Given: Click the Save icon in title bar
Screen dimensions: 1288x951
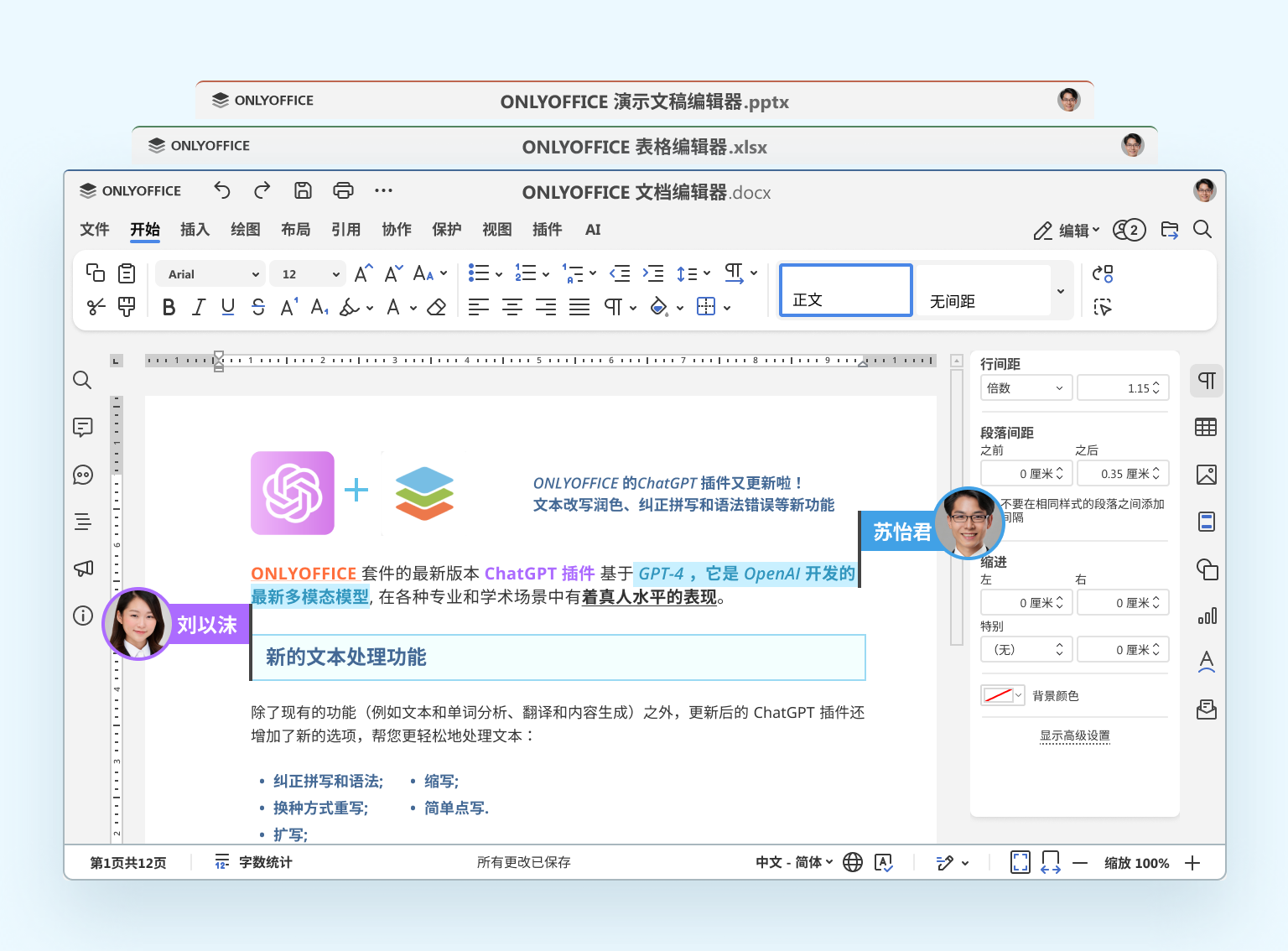Looking at the screenshot, I should (x=303, y=190).
